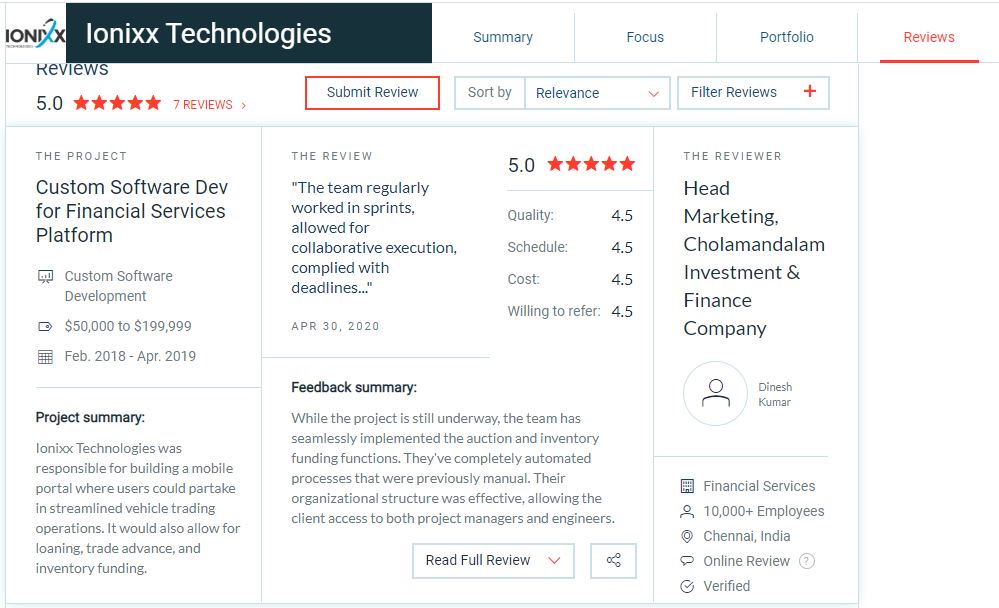Switch to the Summary tab
This screenshot has width=999, height=608.
coord(503,37)
